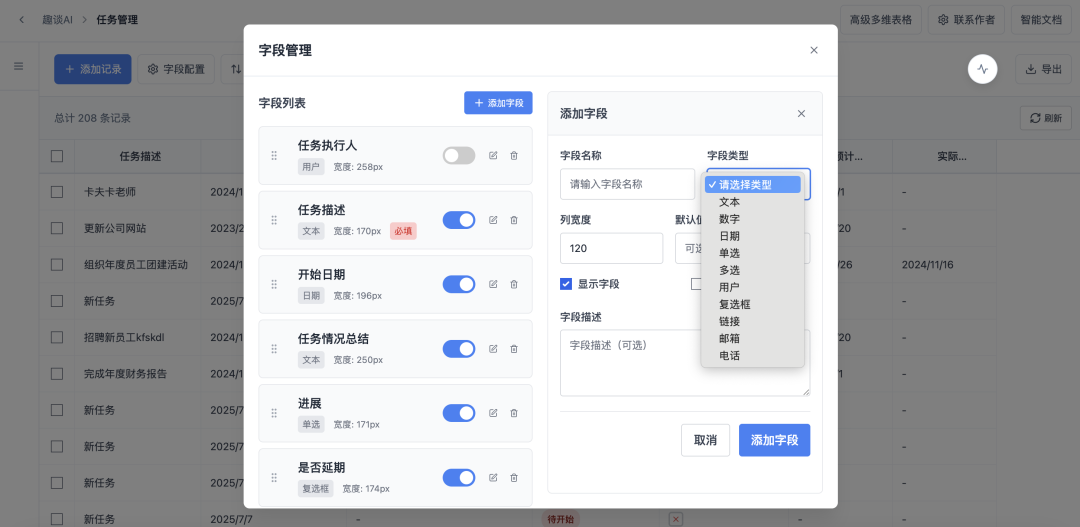1080x527 pixels.
Task: Open the 字段类型 select box
Action: (758, 184)
